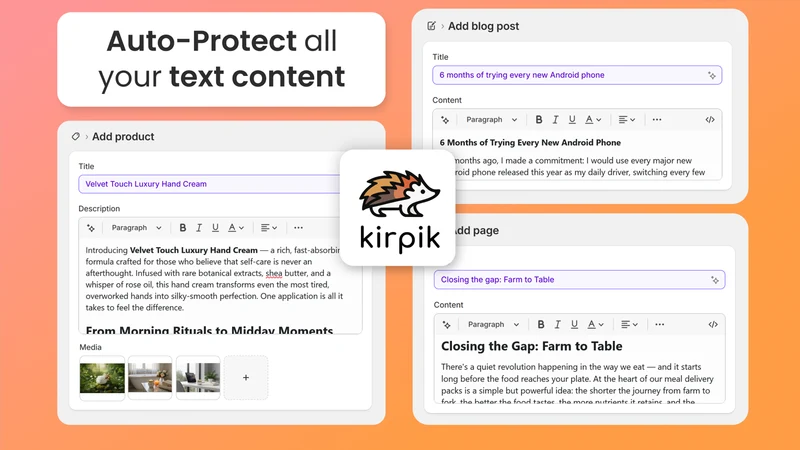
Task: Click the blog title field about Android phone
Action: pos(577,75)
